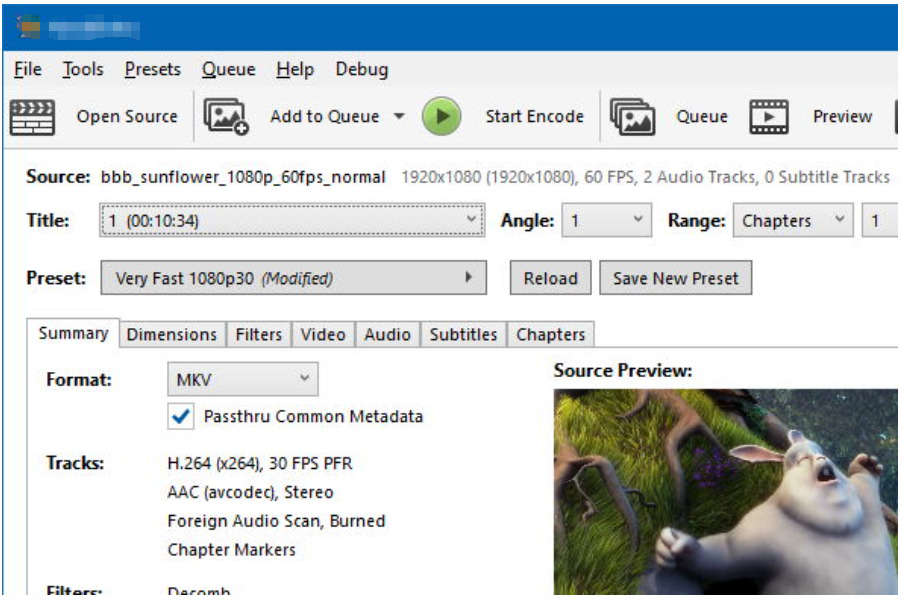Switch to the Video tab
Screen dimensions: 902x600
click(x=323, y=334)
